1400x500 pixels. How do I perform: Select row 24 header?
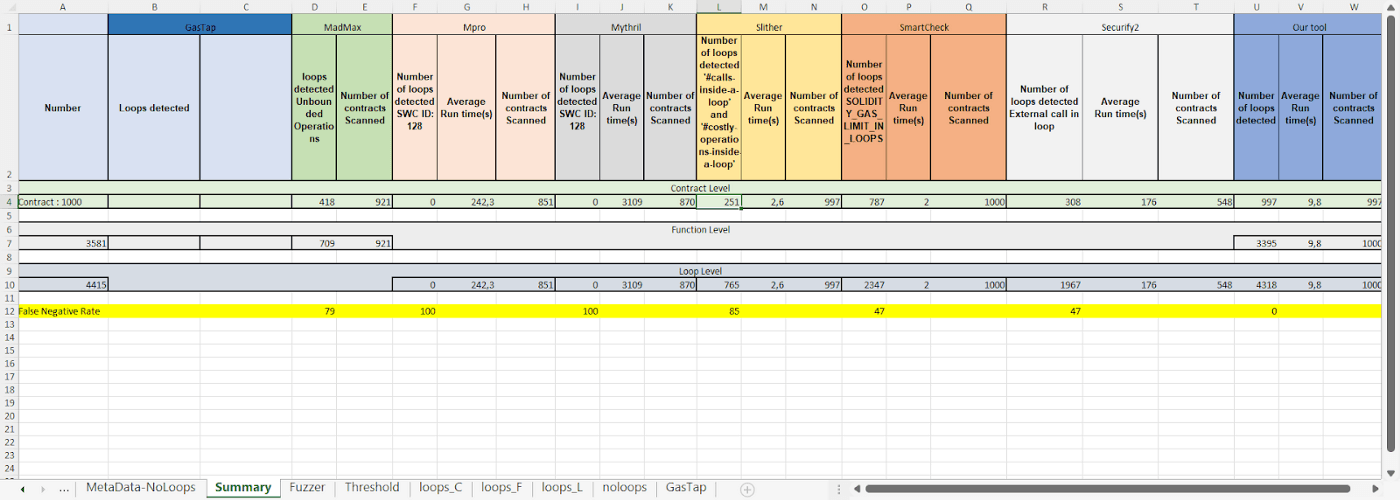tap(9, 467)
